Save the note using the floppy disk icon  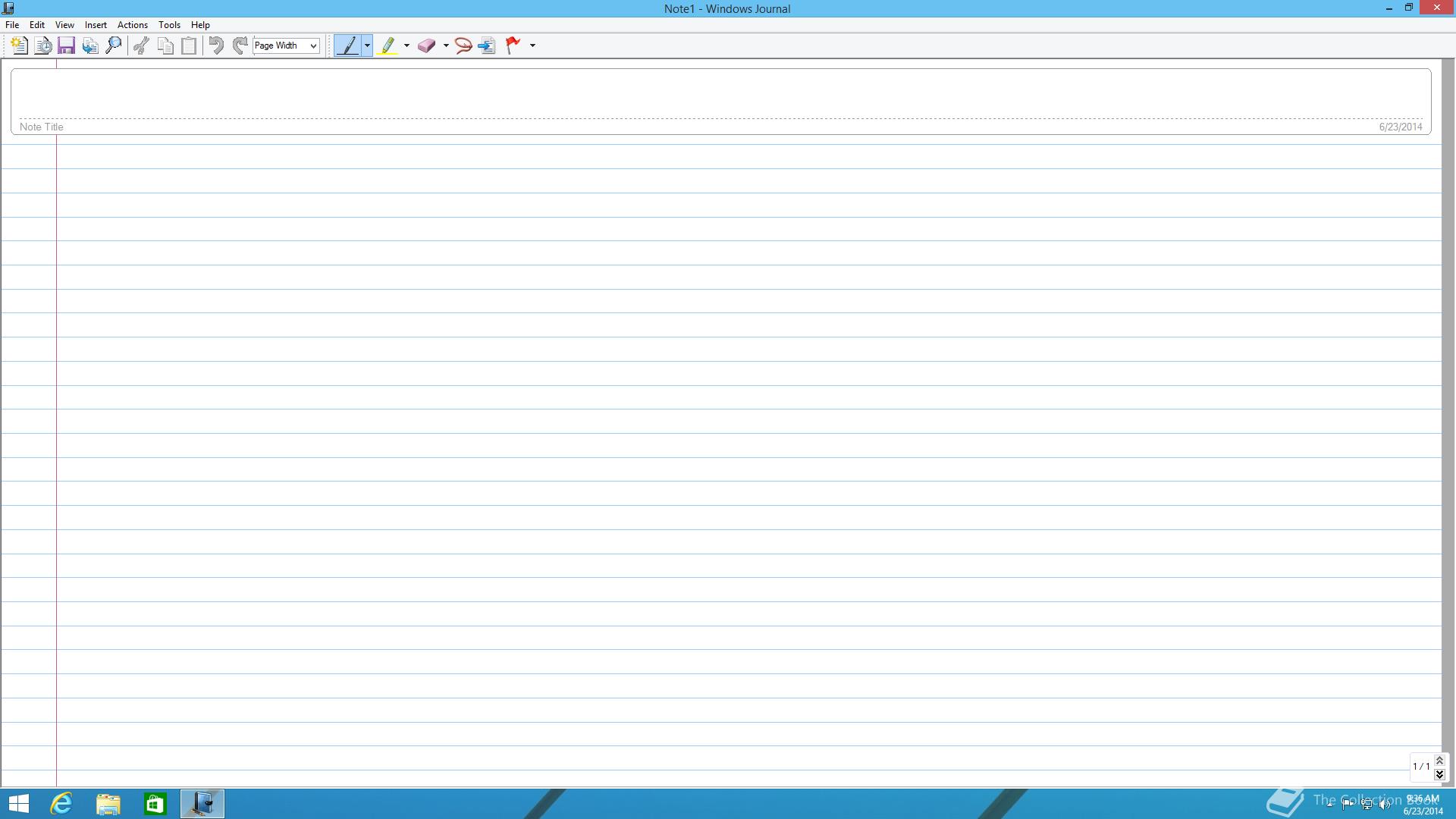pos(66,45)
